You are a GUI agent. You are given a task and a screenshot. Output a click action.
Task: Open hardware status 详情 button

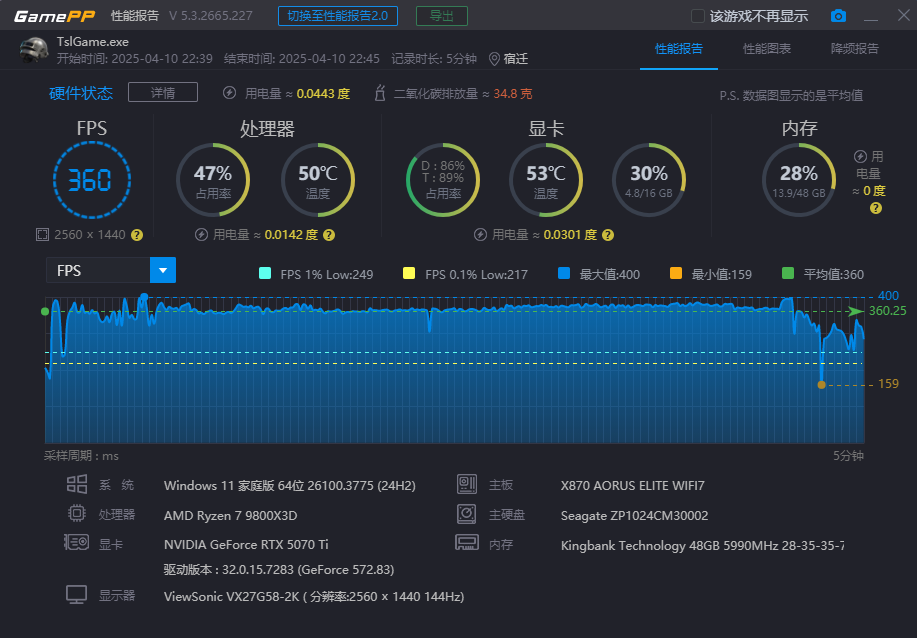pos(163,92)
